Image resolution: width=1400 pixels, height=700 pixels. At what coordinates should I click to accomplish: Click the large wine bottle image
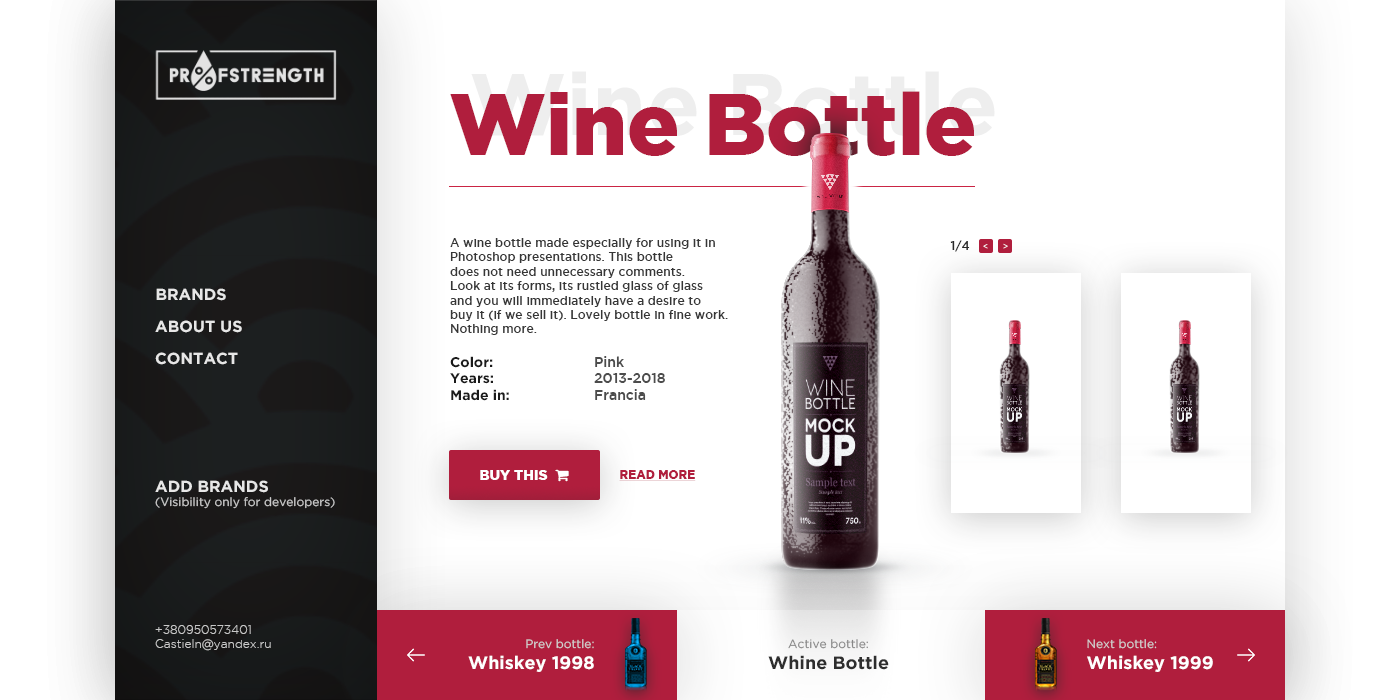pos(830,352)
